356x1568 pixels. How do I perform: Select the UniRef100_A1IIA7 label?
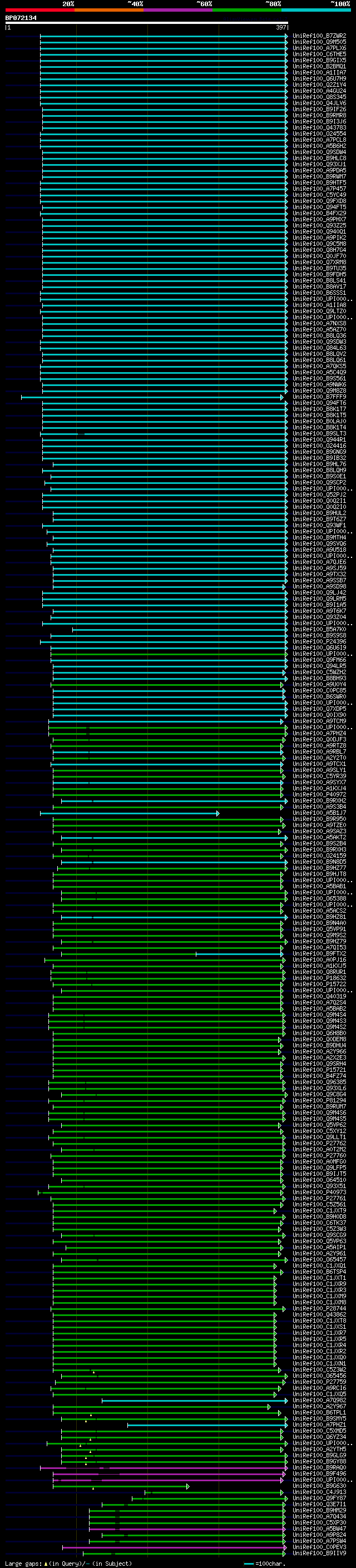(319, 72)
